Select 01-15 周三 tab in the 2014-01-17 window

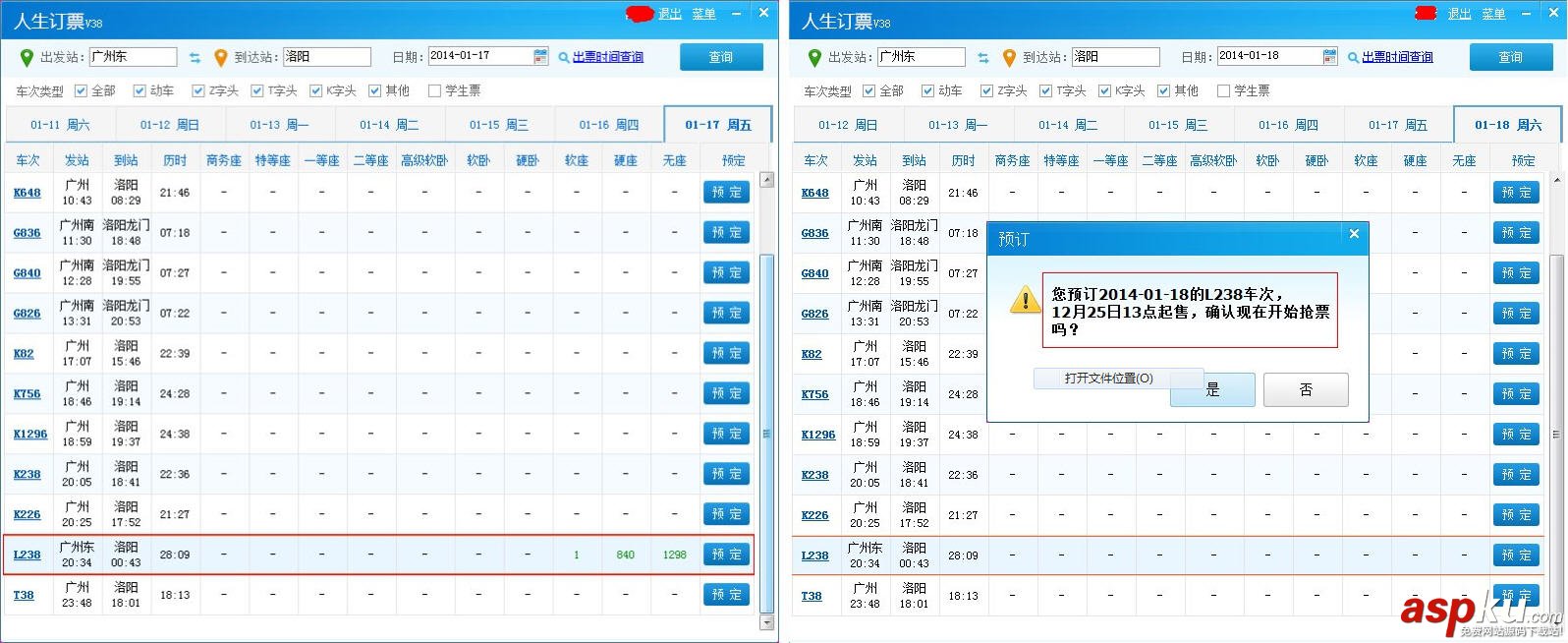click(499, 125)
